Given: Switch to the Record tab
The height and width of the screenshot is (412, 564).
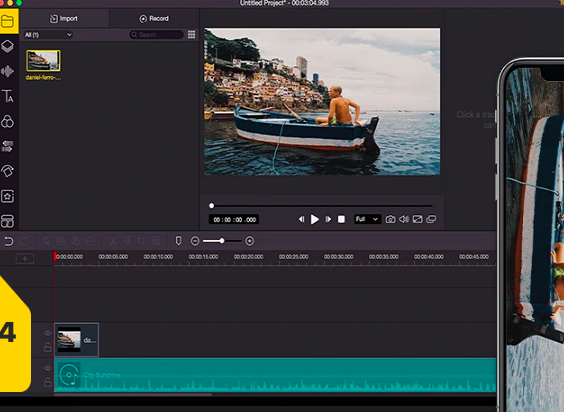Looking at the screenshot, I should coord(154,18).
